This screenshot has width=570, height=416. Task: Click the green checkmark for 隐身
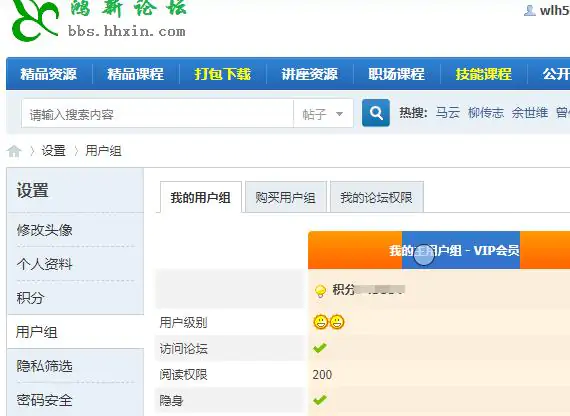click(320, 400)
